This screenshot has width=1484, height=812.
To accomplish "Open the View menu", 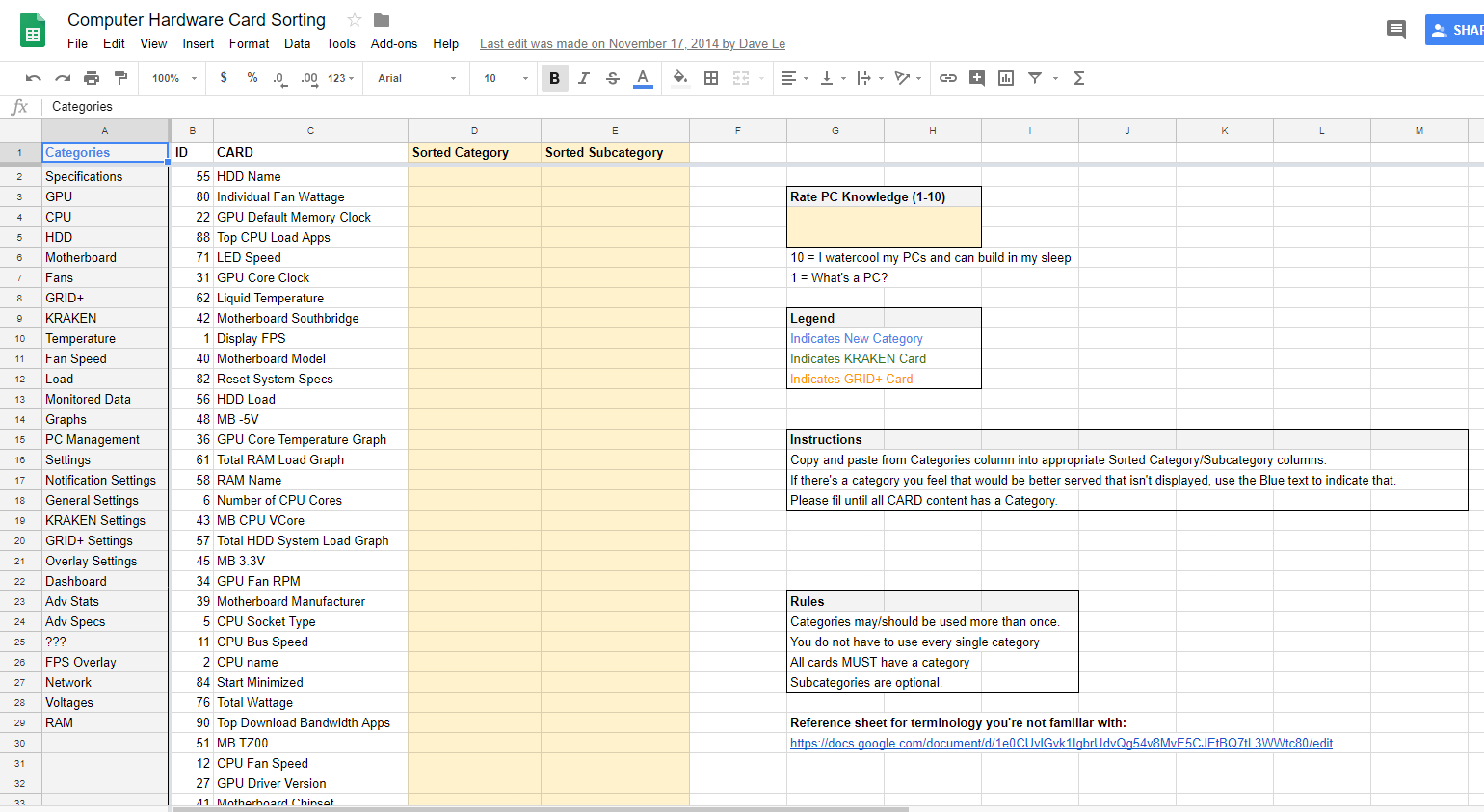I will click(x=153, y=43).
